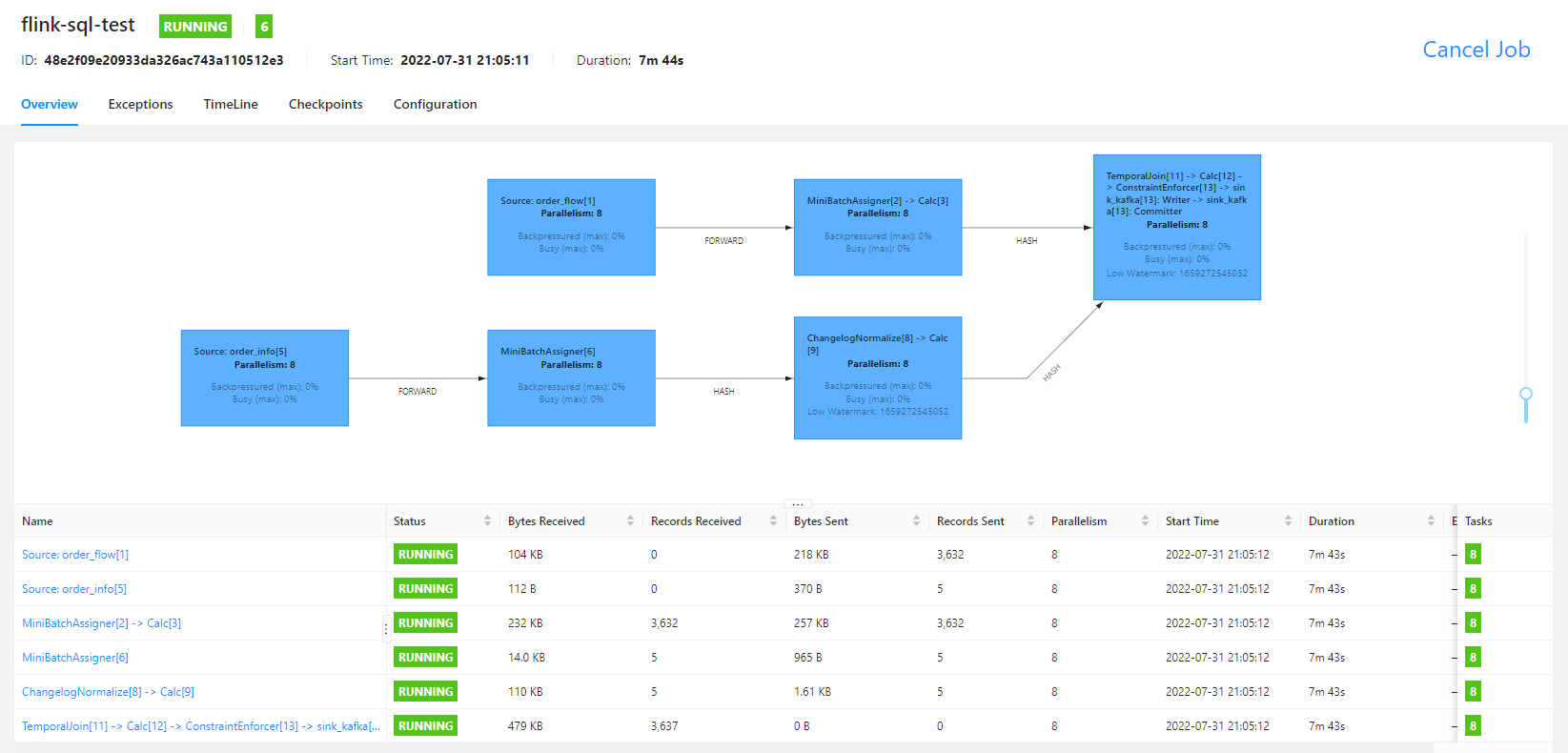Open MiniBatchAssigner[6] table link

(x=75, y=658)
